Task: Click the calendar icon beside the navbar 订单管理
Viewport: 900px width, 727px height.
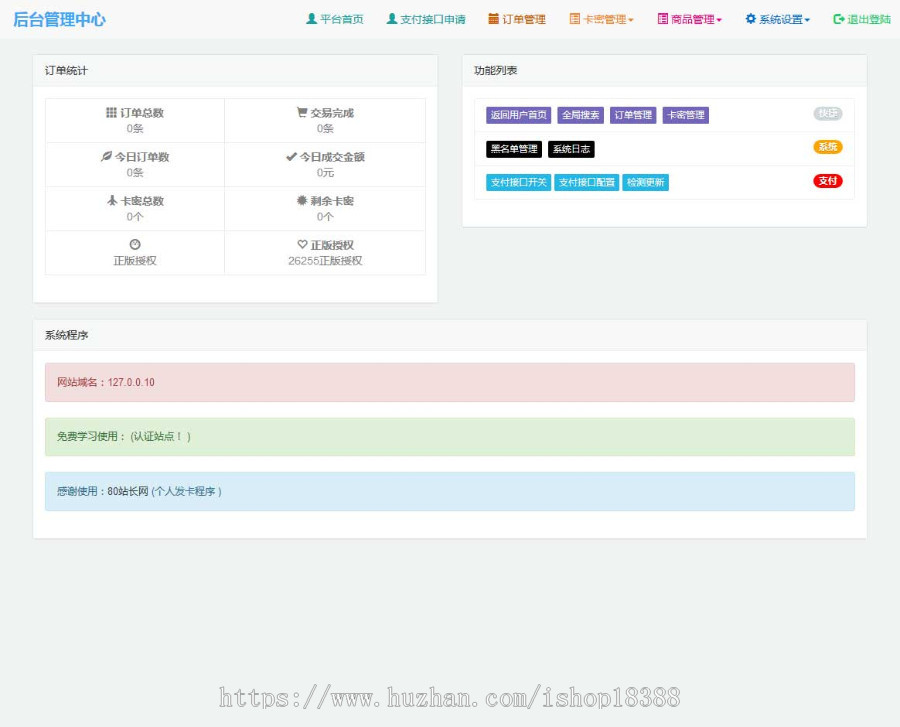Action: click(x=494, y=19)
